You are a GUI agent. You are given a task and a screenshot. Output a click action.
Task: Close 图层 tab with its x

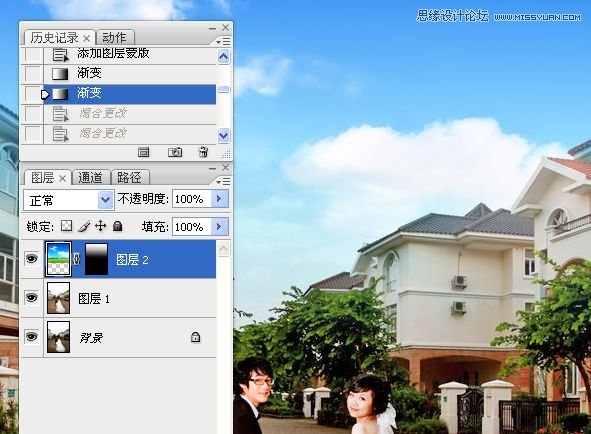point(63,178)
